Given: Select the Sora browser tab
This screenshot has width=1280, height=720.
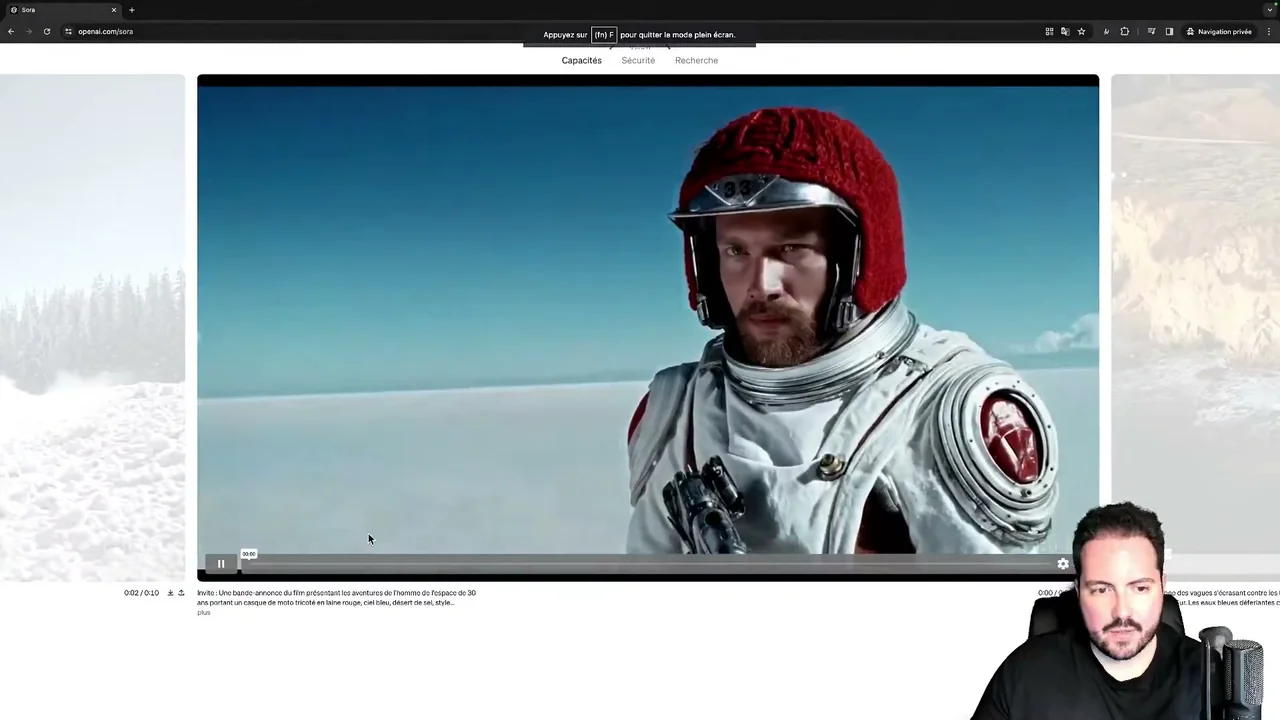Looking at the screenshot, I should [x=62, y=10].
